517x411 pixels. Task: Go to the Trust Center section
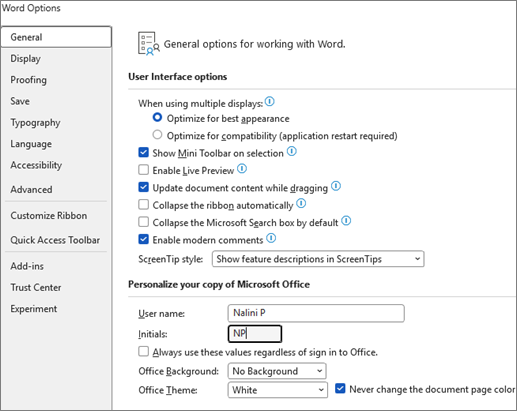36,287
